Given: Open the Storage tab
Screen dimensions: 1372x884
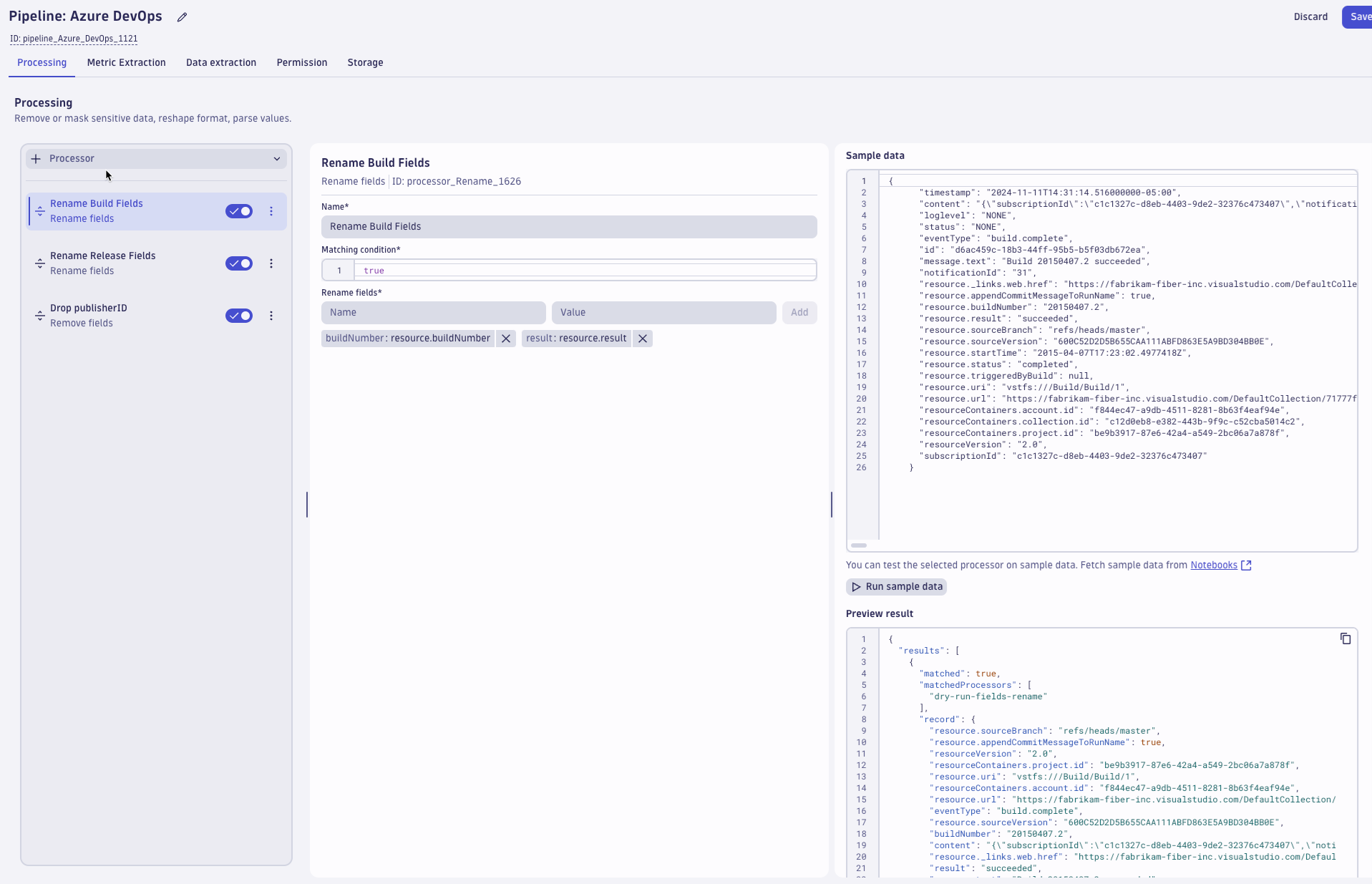Looking at the screenshot, I should point(364,62).
